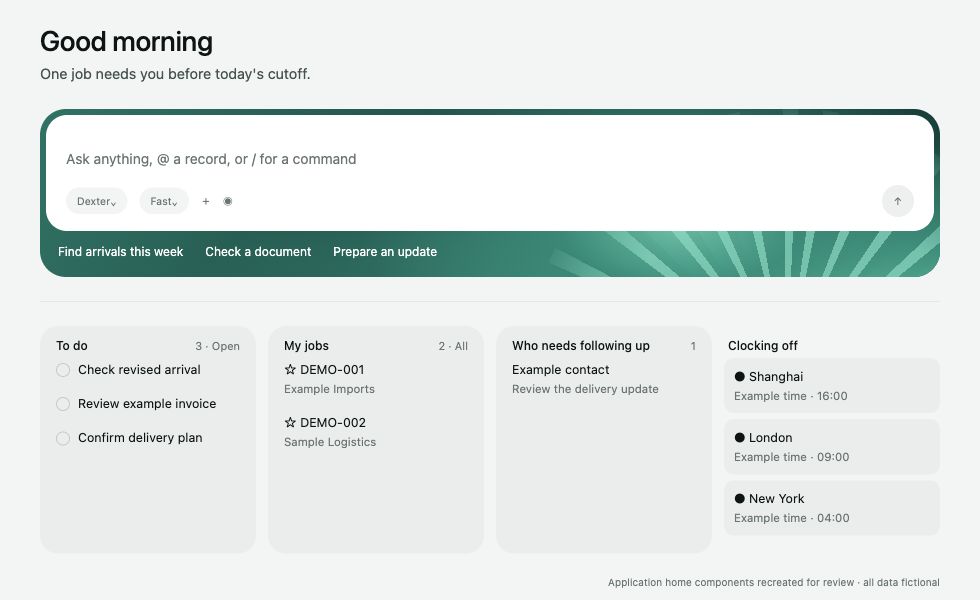Complete the 'Confirm delivery plan' task
This screenshot has height=600, width=980.
63,438
